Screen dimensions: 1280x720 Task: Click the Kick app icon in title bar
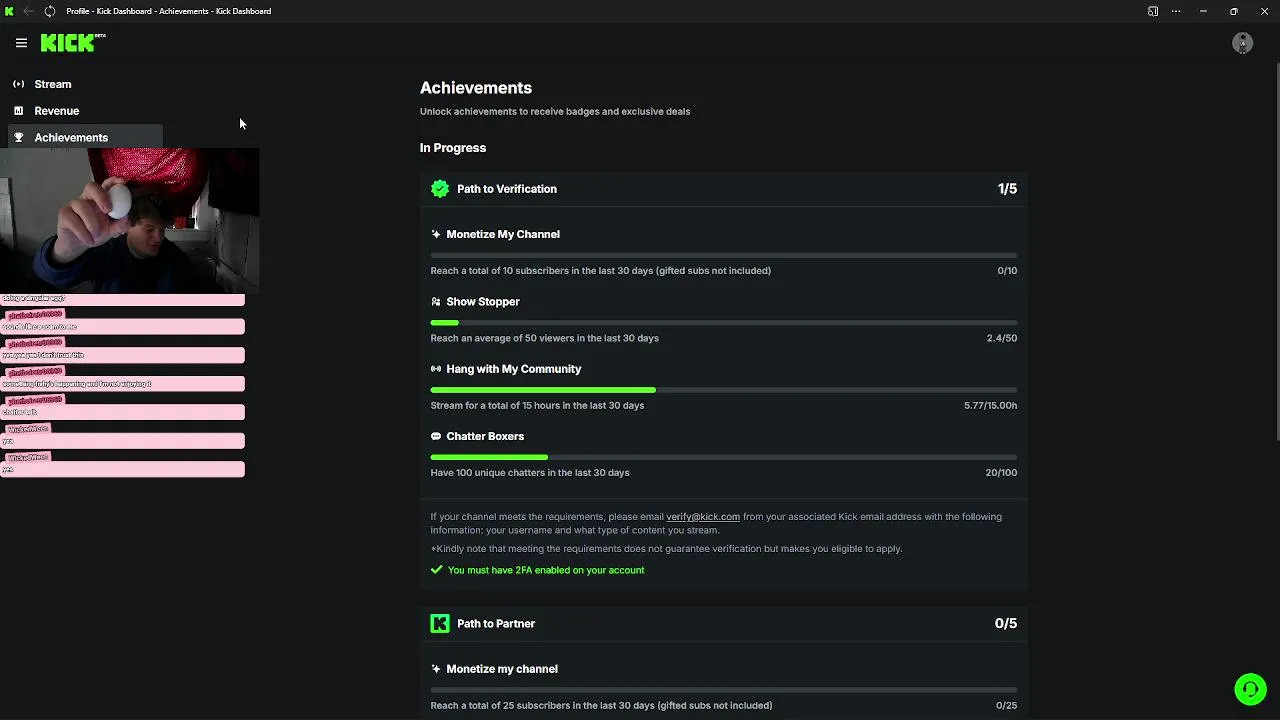[x=9, y=11]
